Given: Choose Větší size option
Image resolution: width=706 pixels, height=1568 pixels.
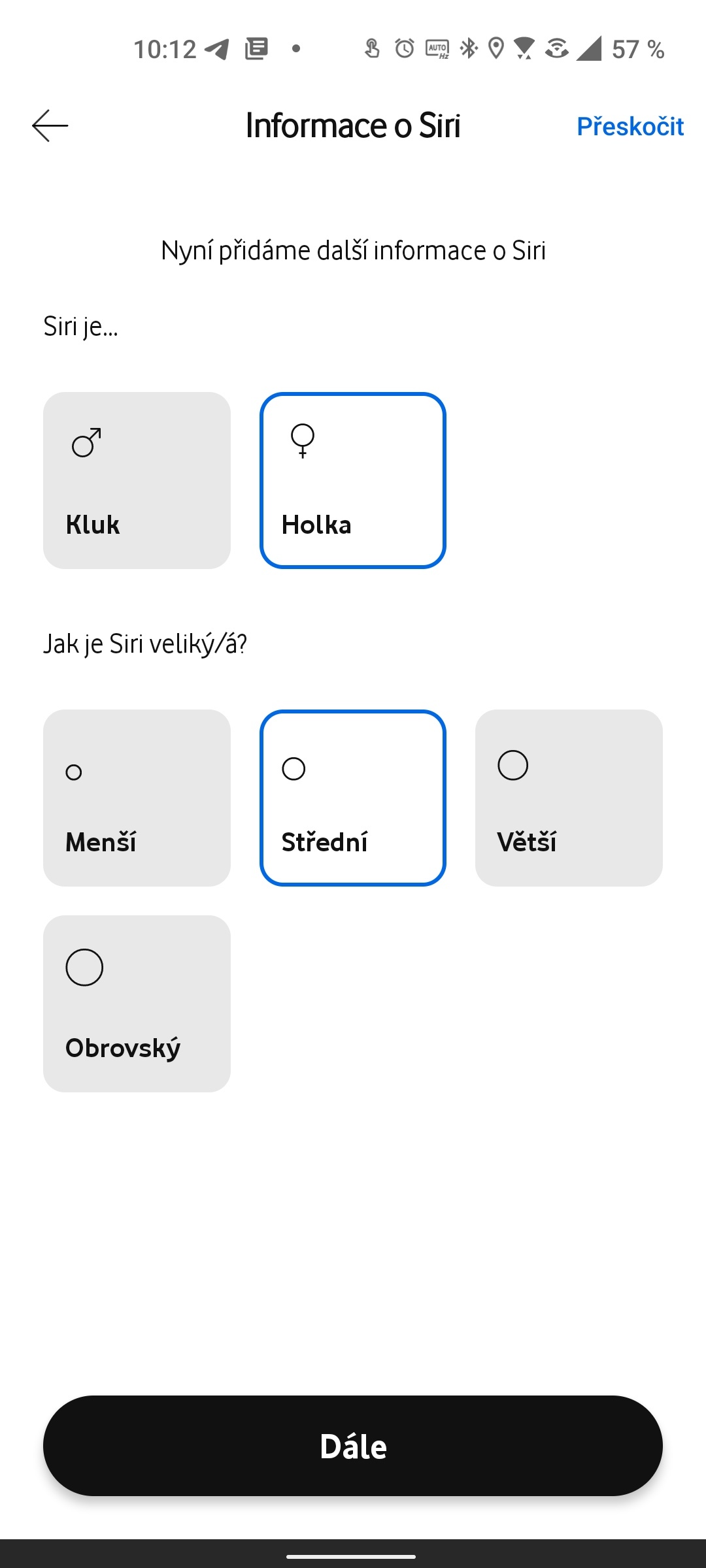Looking at the screenshot, I should coord(569,798).
